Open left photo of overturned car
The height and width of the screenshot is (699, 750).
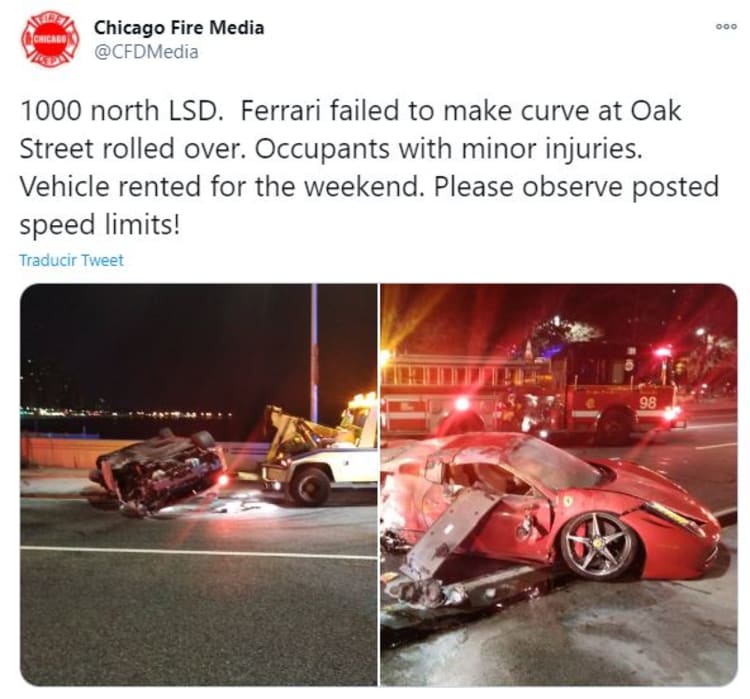click(x=199, y=485)
